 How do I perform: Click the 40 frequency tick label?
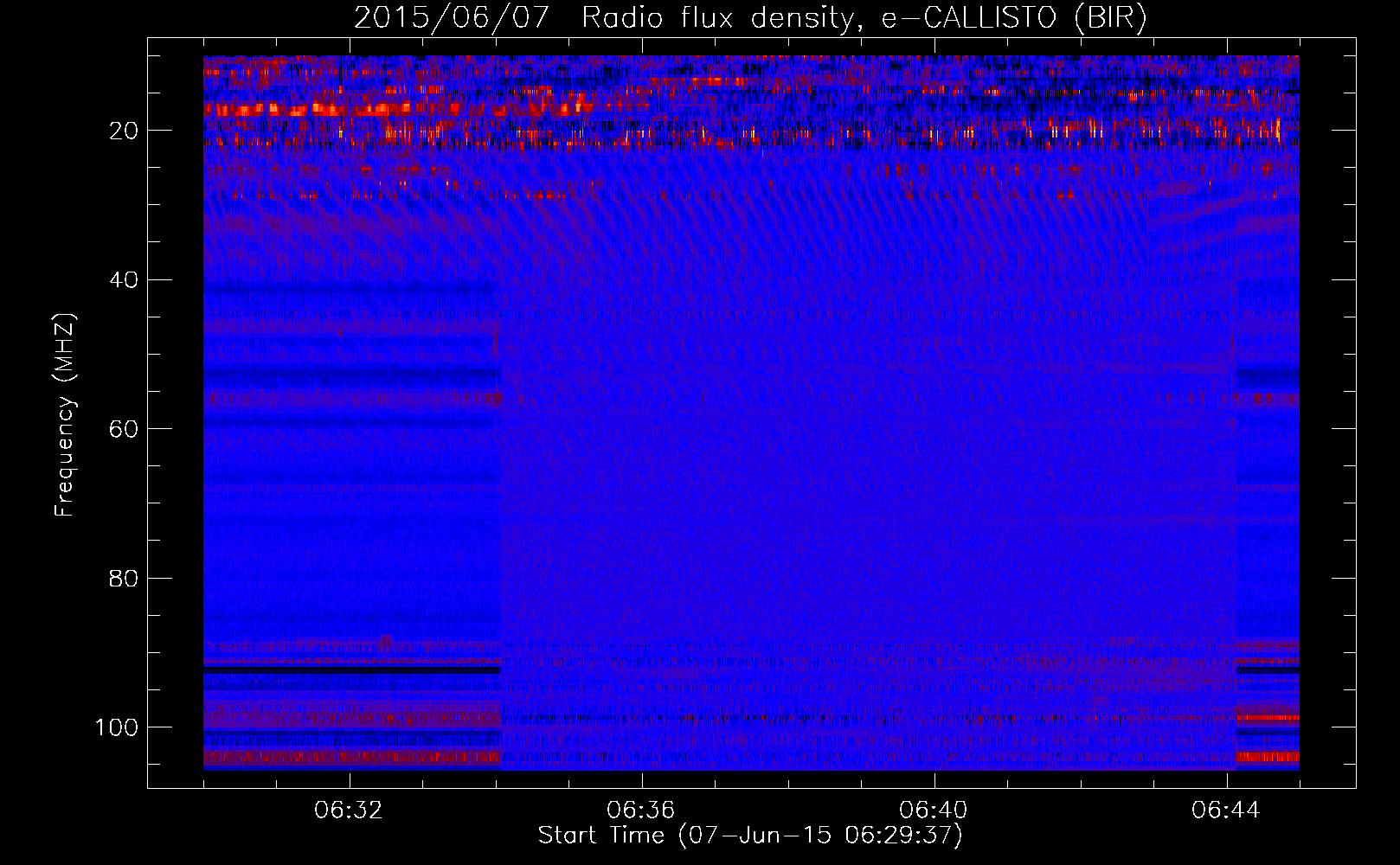click(125, 280)
